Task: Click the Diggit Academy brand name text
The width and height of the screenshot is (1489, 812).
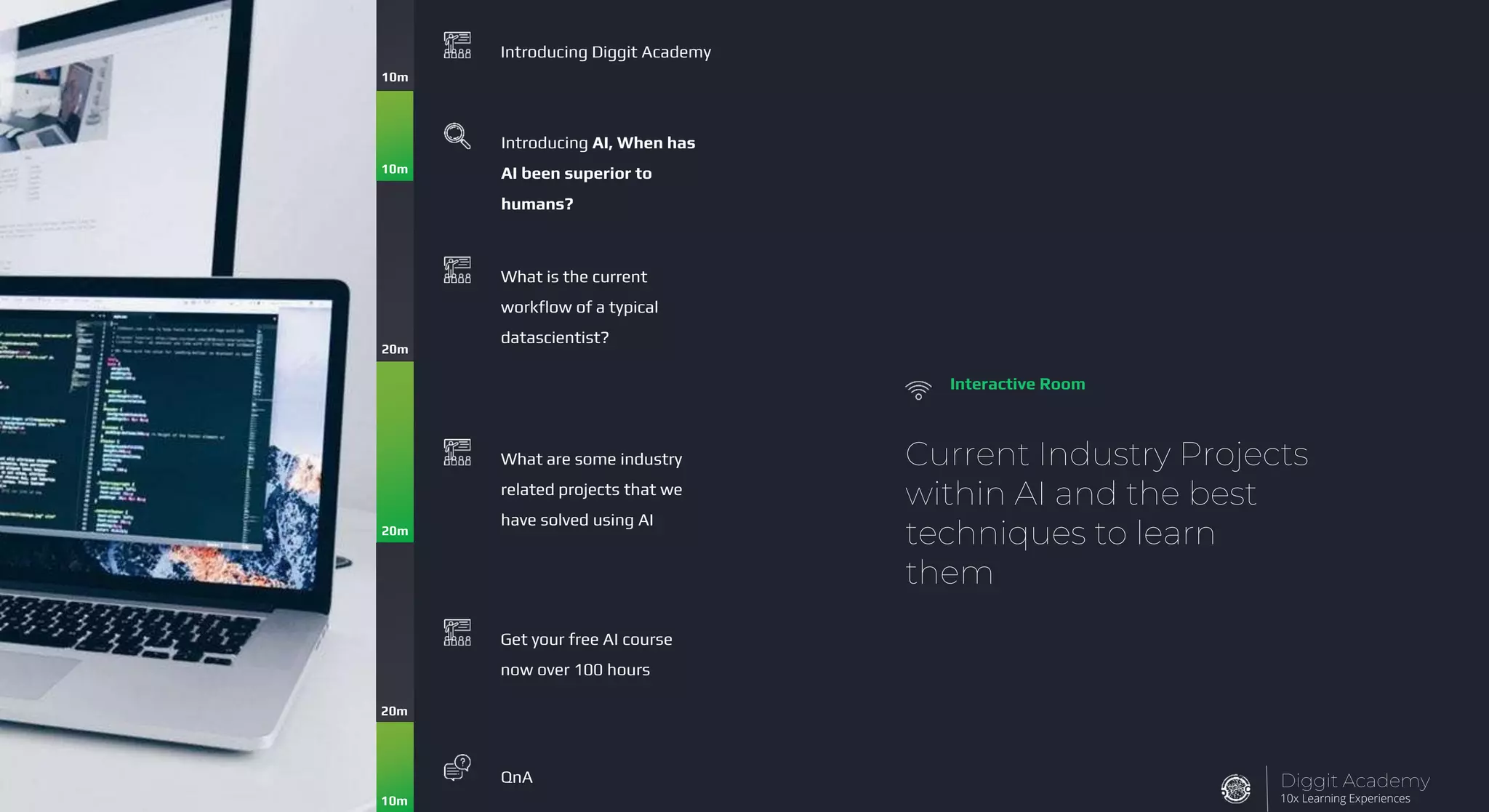Action: [1354, 781]
